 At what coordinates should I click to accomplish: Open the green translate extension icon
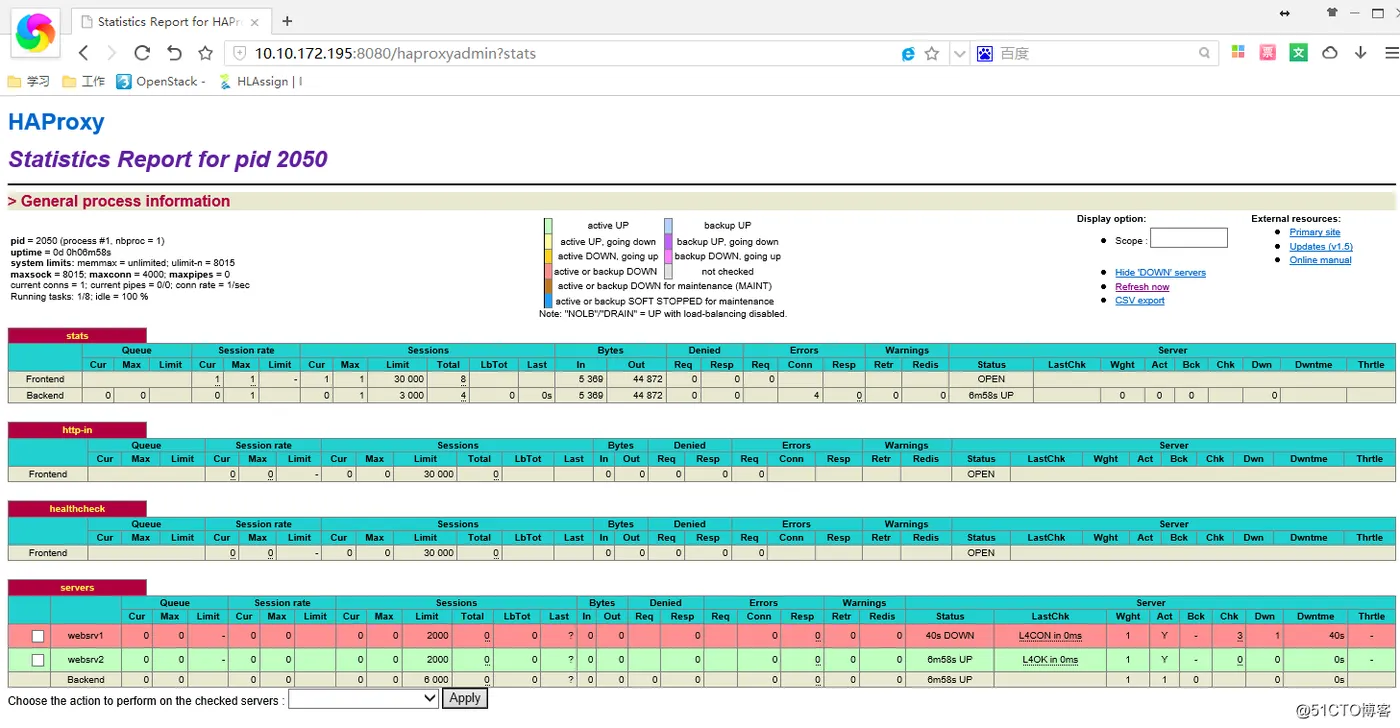(x=1298, y=52)
